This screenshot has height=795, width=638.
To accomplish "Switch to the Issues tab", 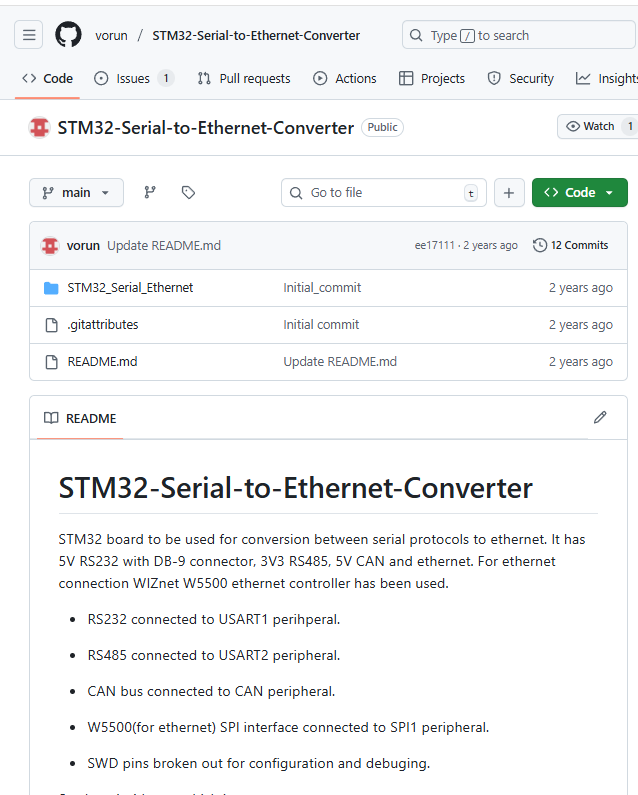I will pyautogui.click(x=133, y=78).
